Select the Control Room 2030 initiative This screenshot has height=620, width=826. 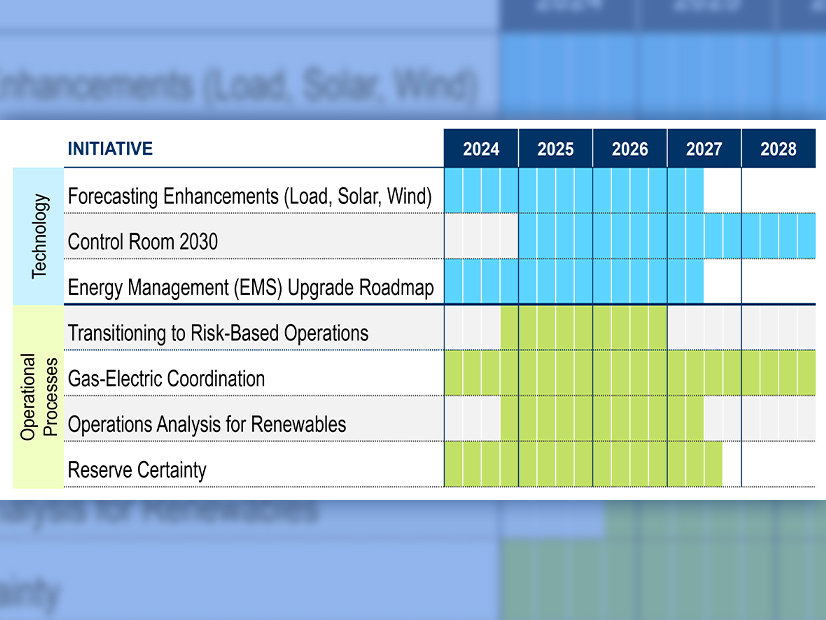pyautogui.click(x=142, y=241)
